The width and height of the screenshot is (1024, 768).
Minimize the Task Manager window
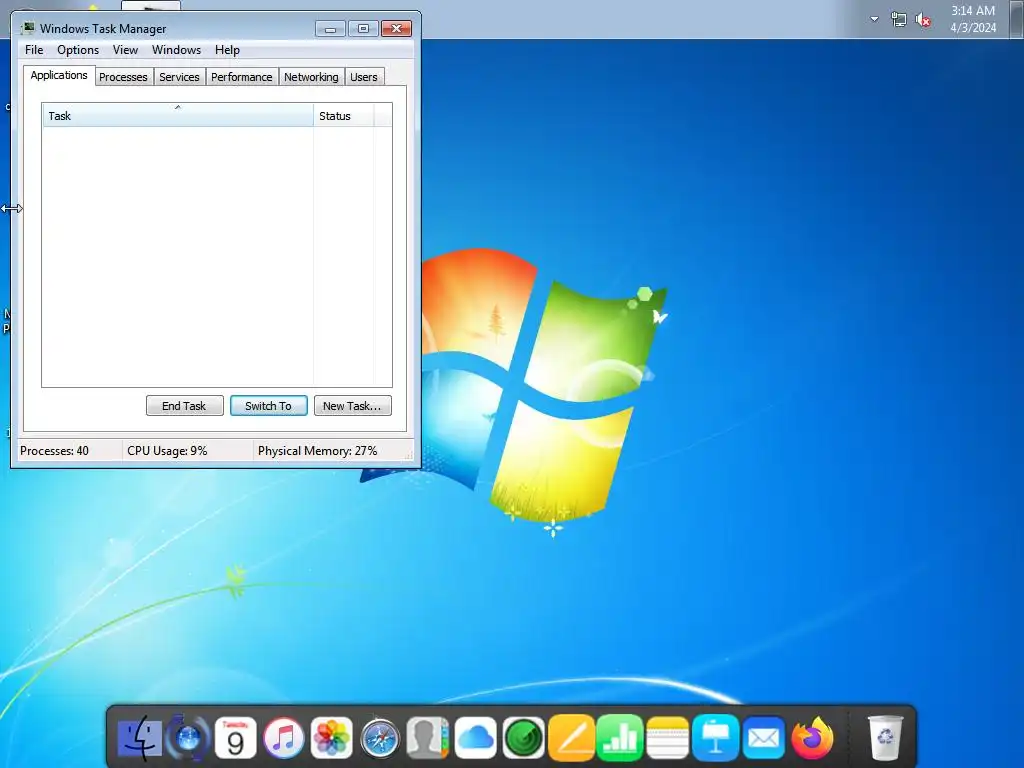[330, 29]
